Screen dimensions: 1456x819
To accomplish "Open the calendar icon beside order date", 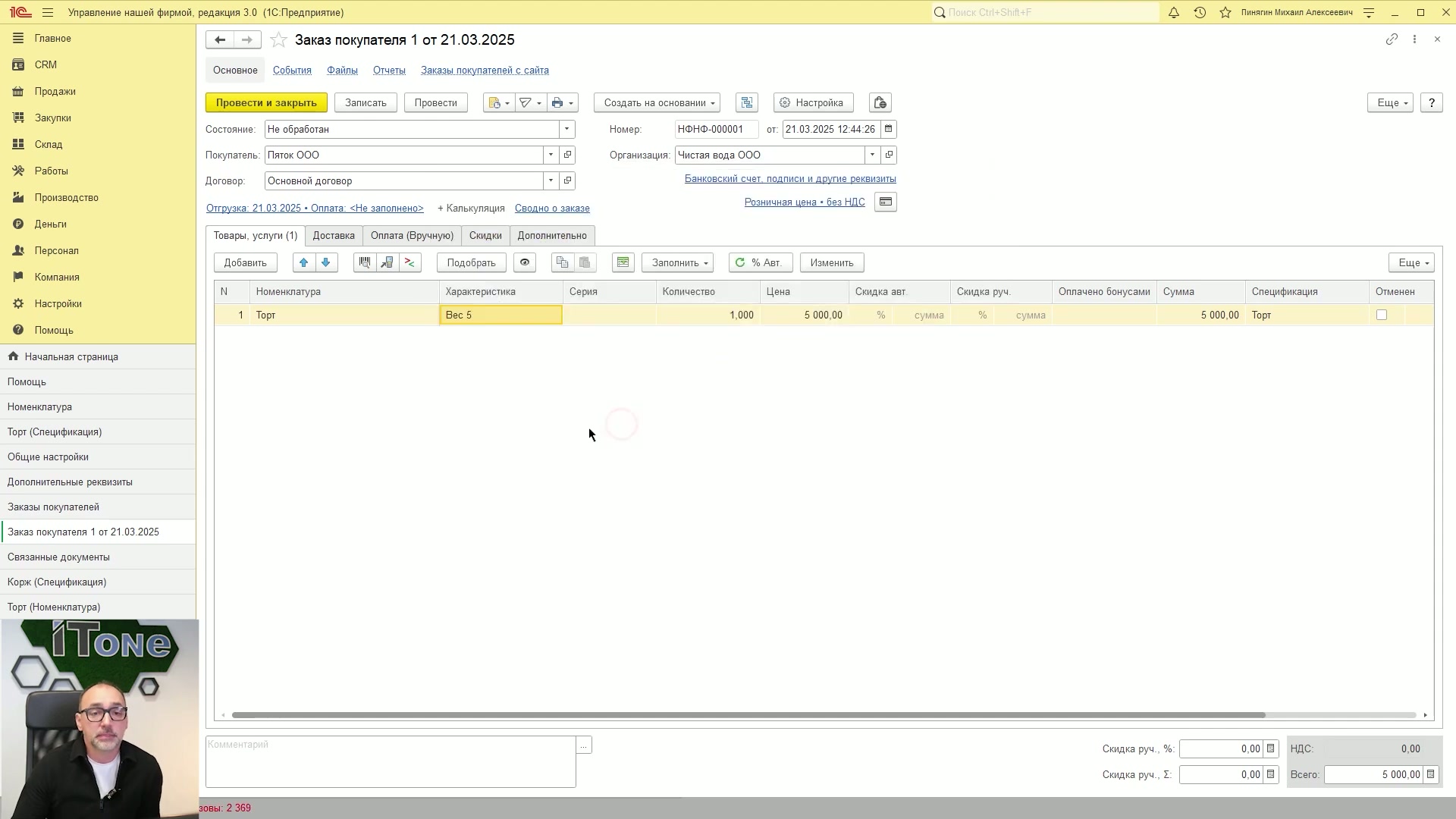I will (889, 129).
